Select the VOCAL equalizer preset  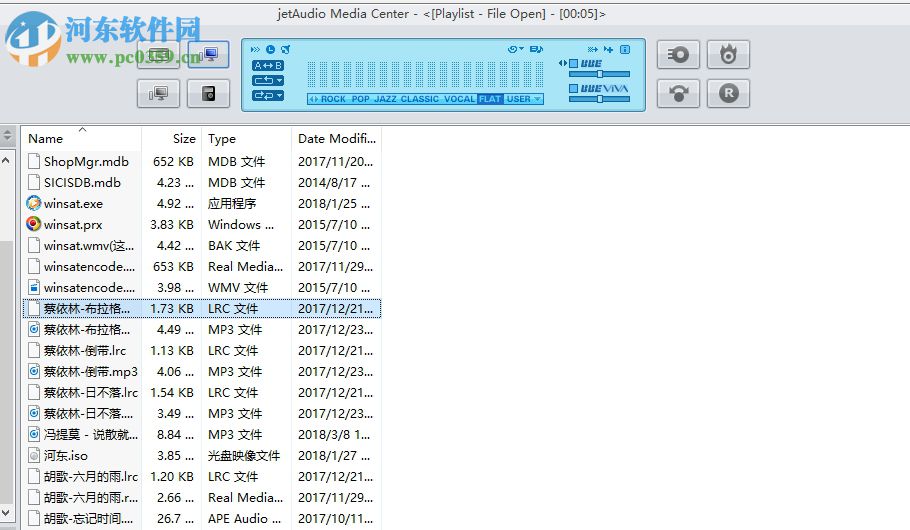click(460, 99)
